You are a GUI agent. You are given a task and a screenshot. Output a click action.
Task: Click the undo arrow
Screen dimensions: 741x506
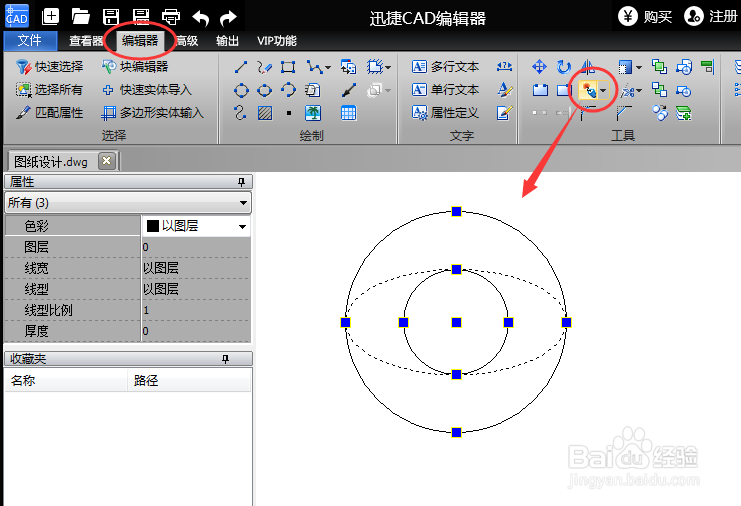coord(201,18)
